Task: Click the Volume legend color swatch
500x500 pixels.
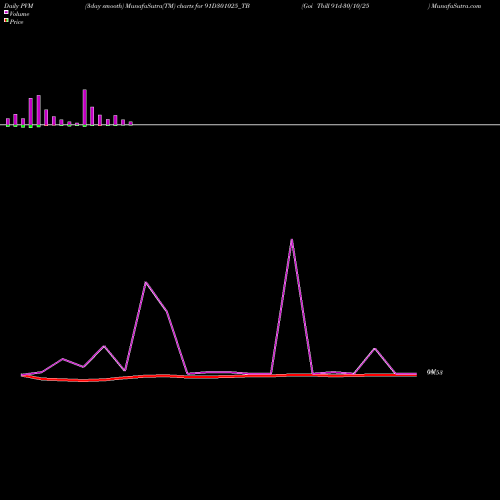Action: pos(6,12)
